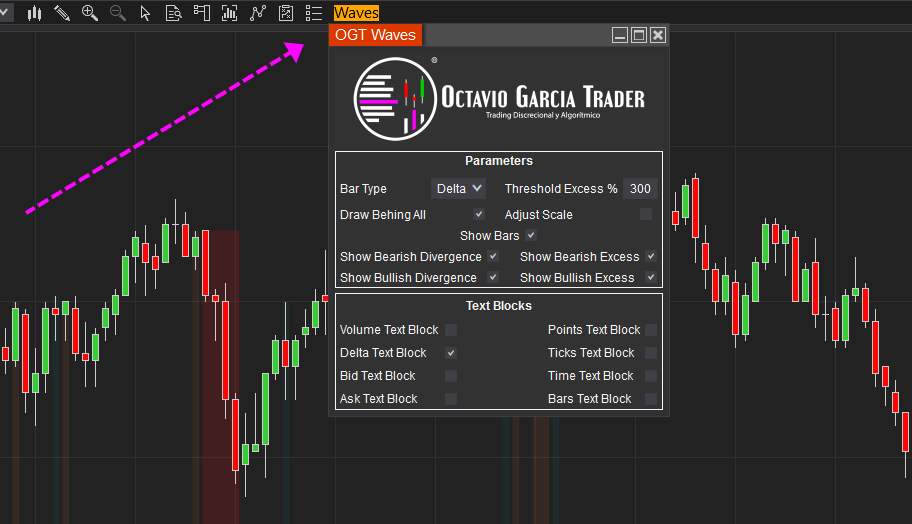Click the Threshold Excess % value field

(640, 189)
